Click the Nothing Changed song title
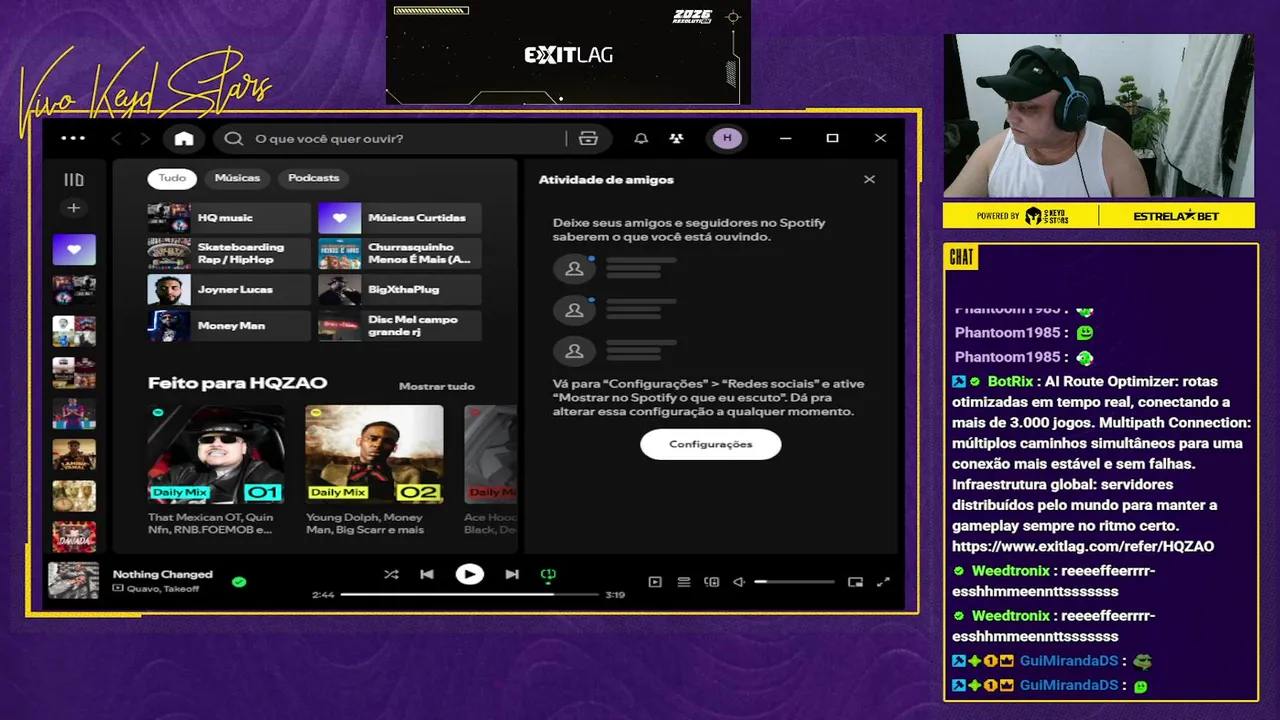Image resolution: width=1280 pixels, height=720 pixels. click(x=163, y=574)
